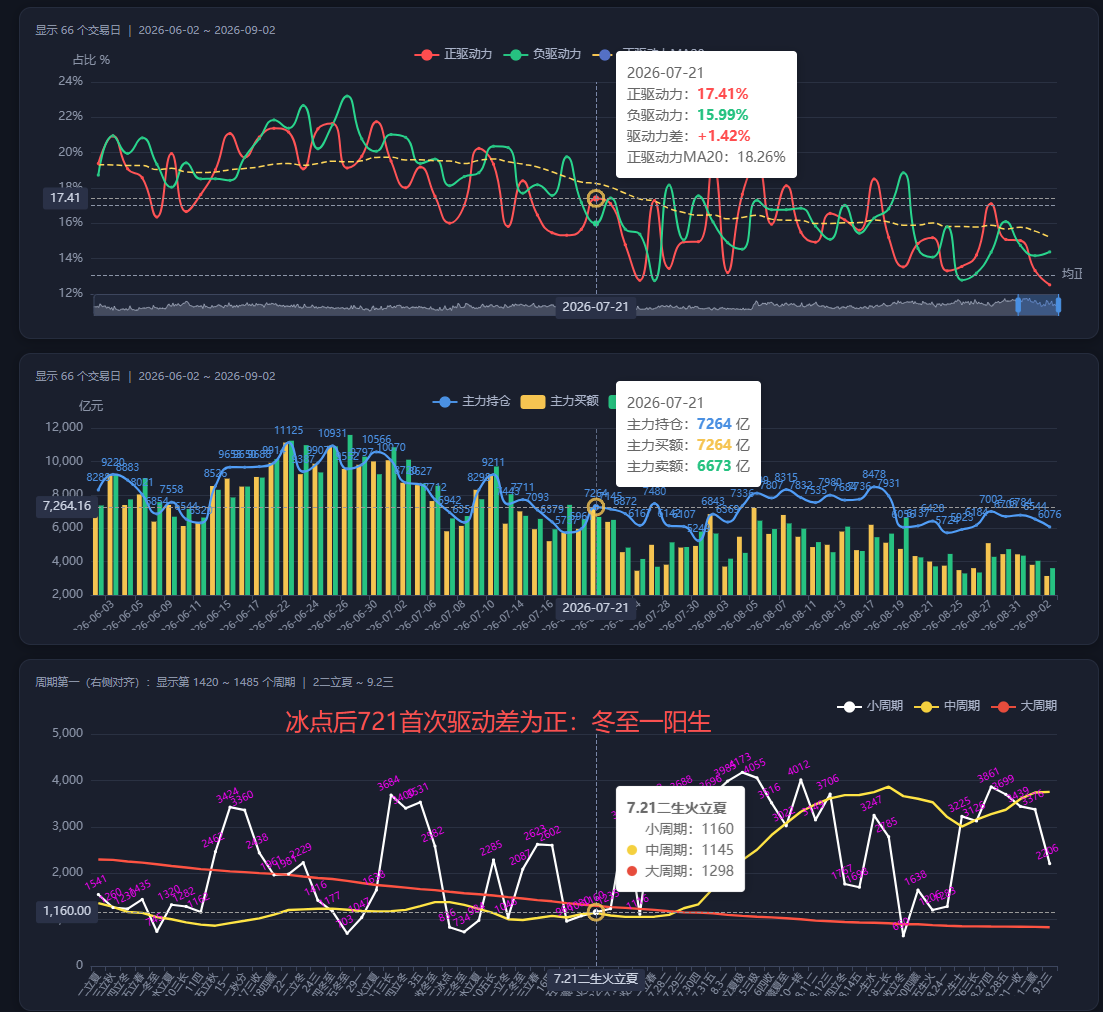Image resolution: width=1103 pixels, height=1012 pixels.
Task: Click the 10566 data label
Action: pyautogui.click(x=376, y=440)
